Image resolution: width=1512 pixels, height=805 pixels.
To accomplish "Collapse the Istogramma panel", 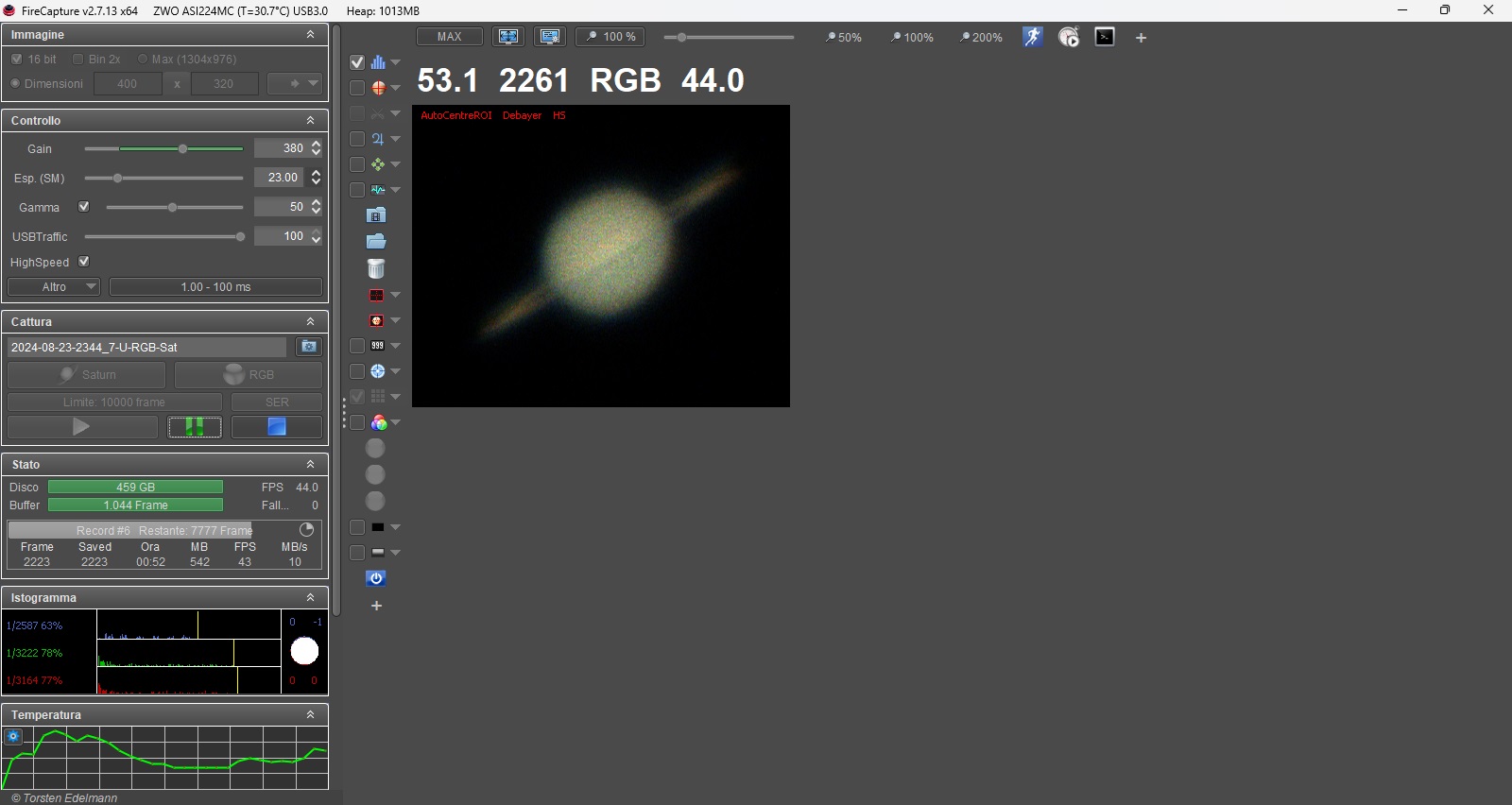I will tap(310, 598).
